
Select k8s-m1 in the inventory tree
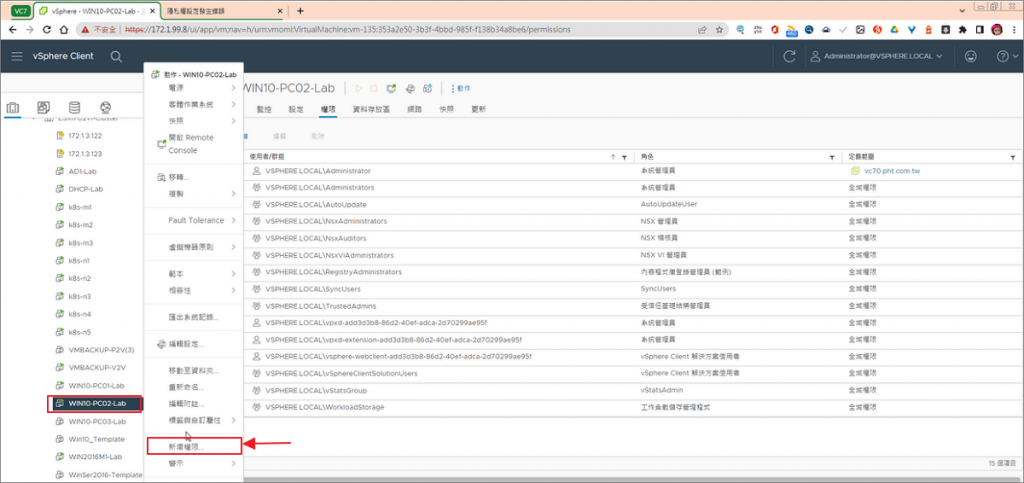[x=80, y=206]
